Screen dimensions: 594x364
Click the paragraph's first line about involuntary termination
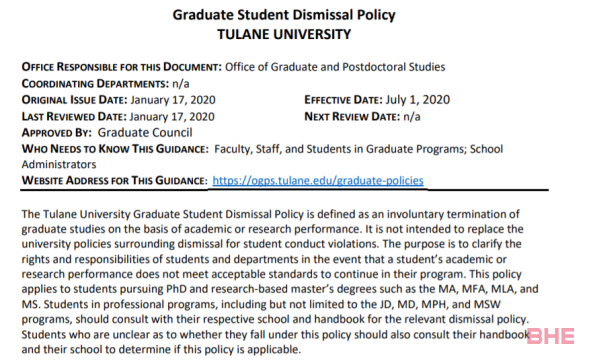[270, 214]
